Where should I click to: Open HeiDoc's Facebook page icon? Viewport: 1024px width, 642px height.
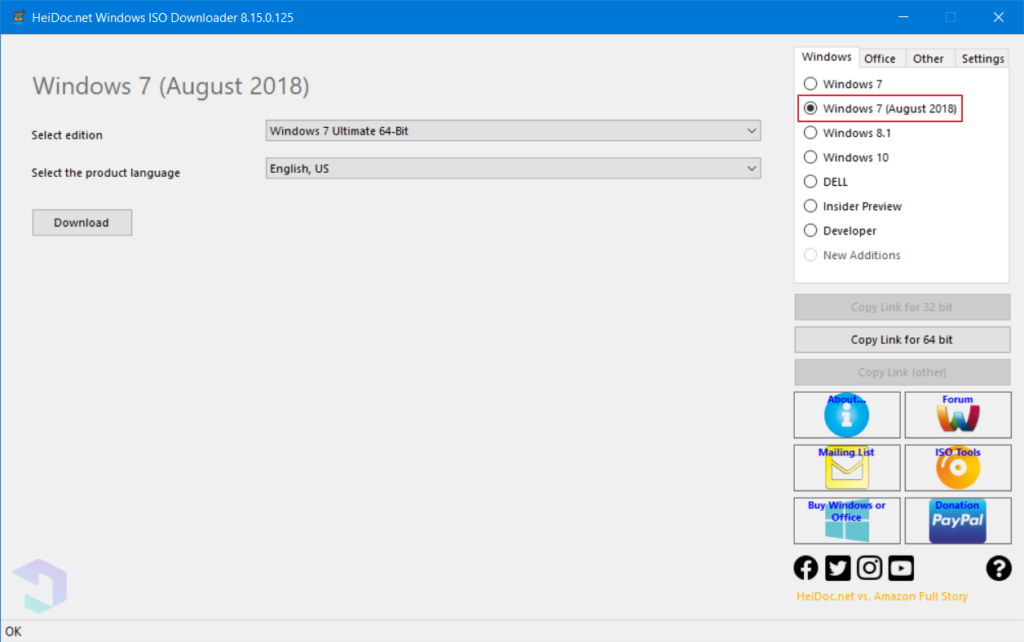805,567
